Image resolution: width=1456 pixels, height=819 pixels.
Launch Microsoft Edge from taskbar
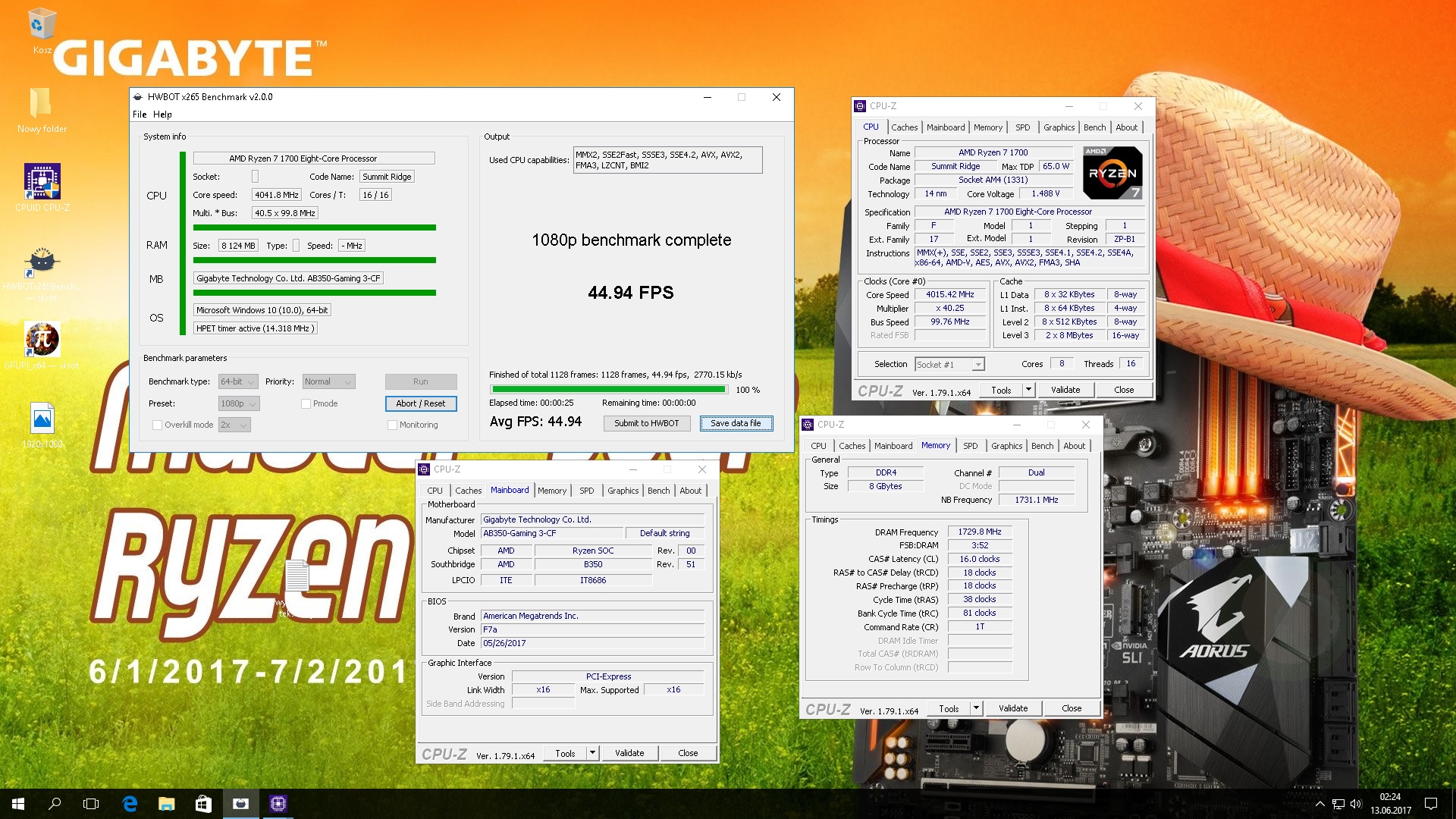(x=130, y=804)
